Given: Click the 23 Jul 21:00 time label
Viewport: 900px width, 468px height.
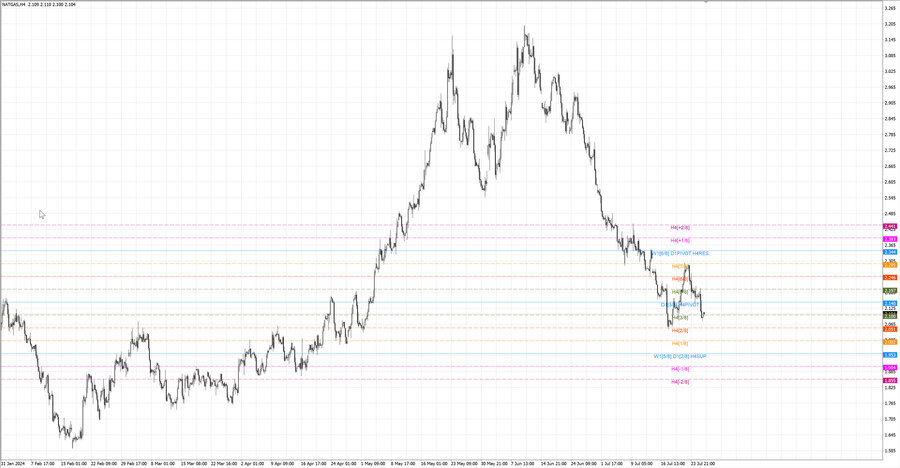Looking at the screenshot, I should click(x=703, y=463).
